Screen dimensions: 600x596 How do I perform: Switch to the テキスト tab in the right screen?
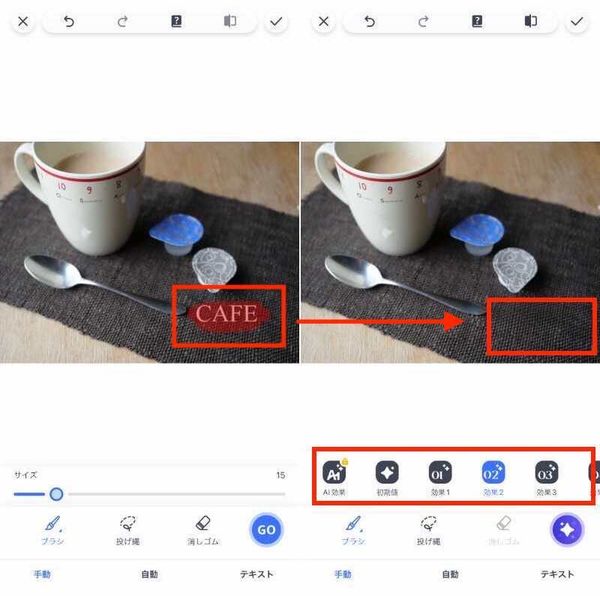point(558,574)
